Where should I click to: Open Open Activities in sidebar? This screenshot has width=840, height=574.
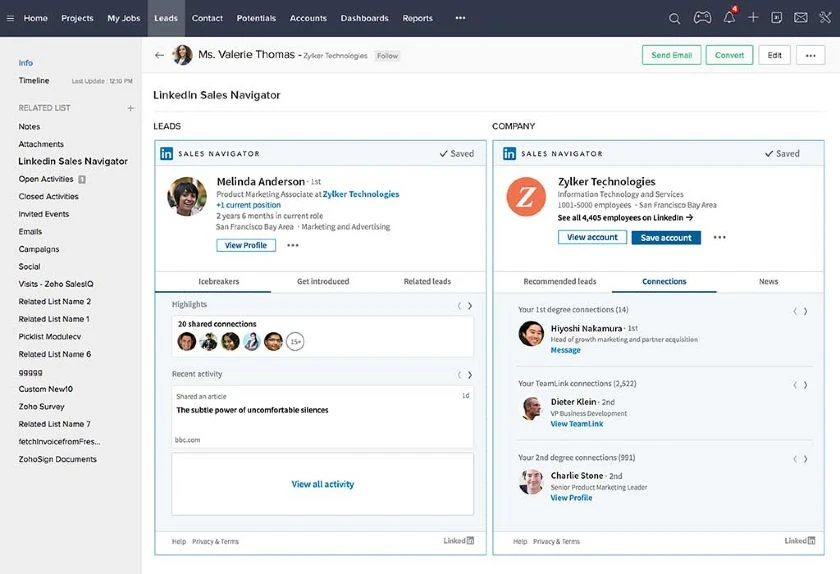46,179
